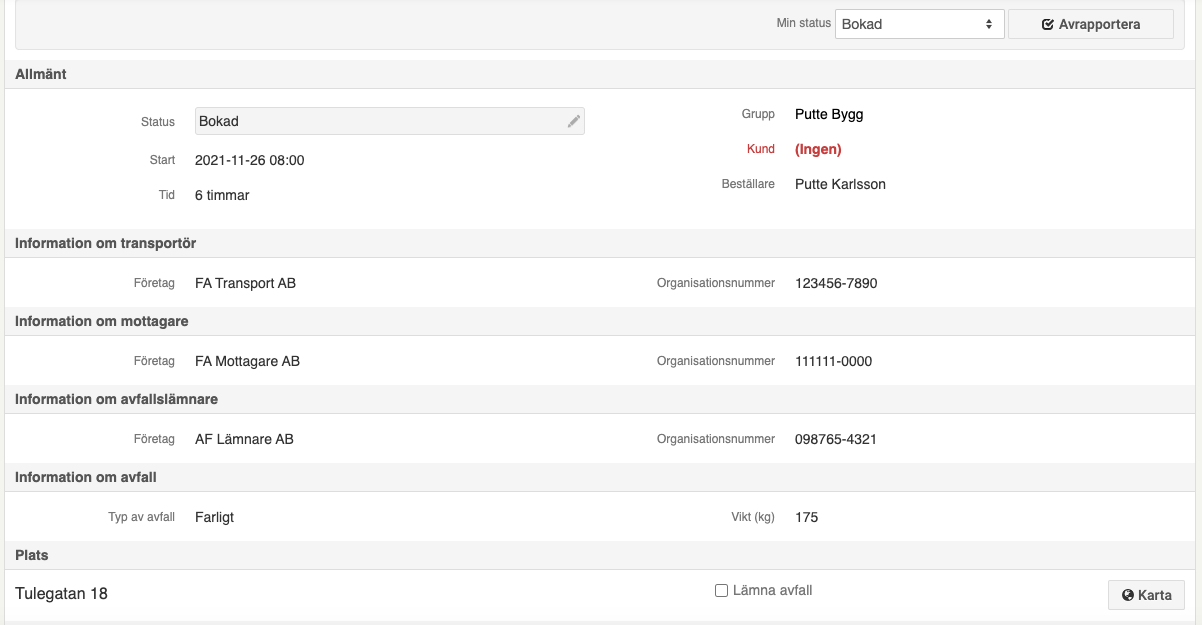The image size is (1202, 625).
Task: Click the weight value 175
Action: click(806, 517)
